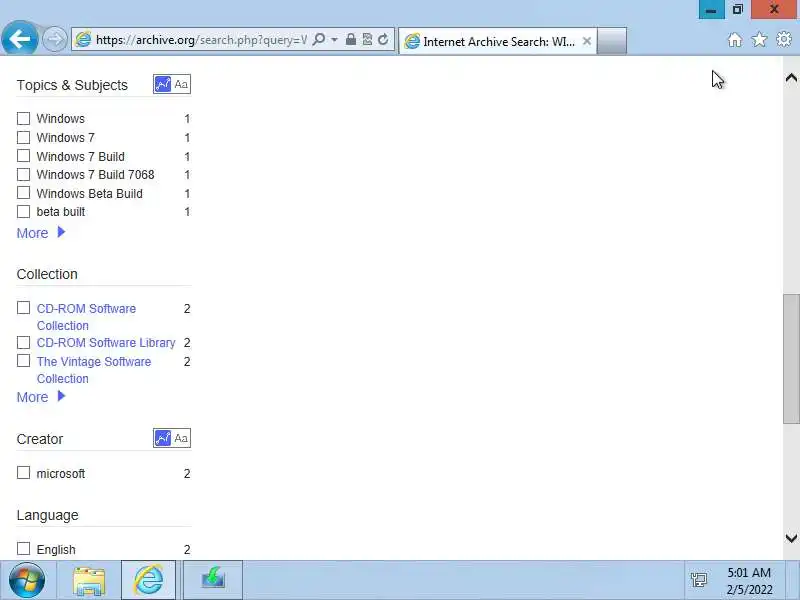This screenshot has width=800, height=600.
Task: Show Creator facet as graph view
Action: [162, 438]
